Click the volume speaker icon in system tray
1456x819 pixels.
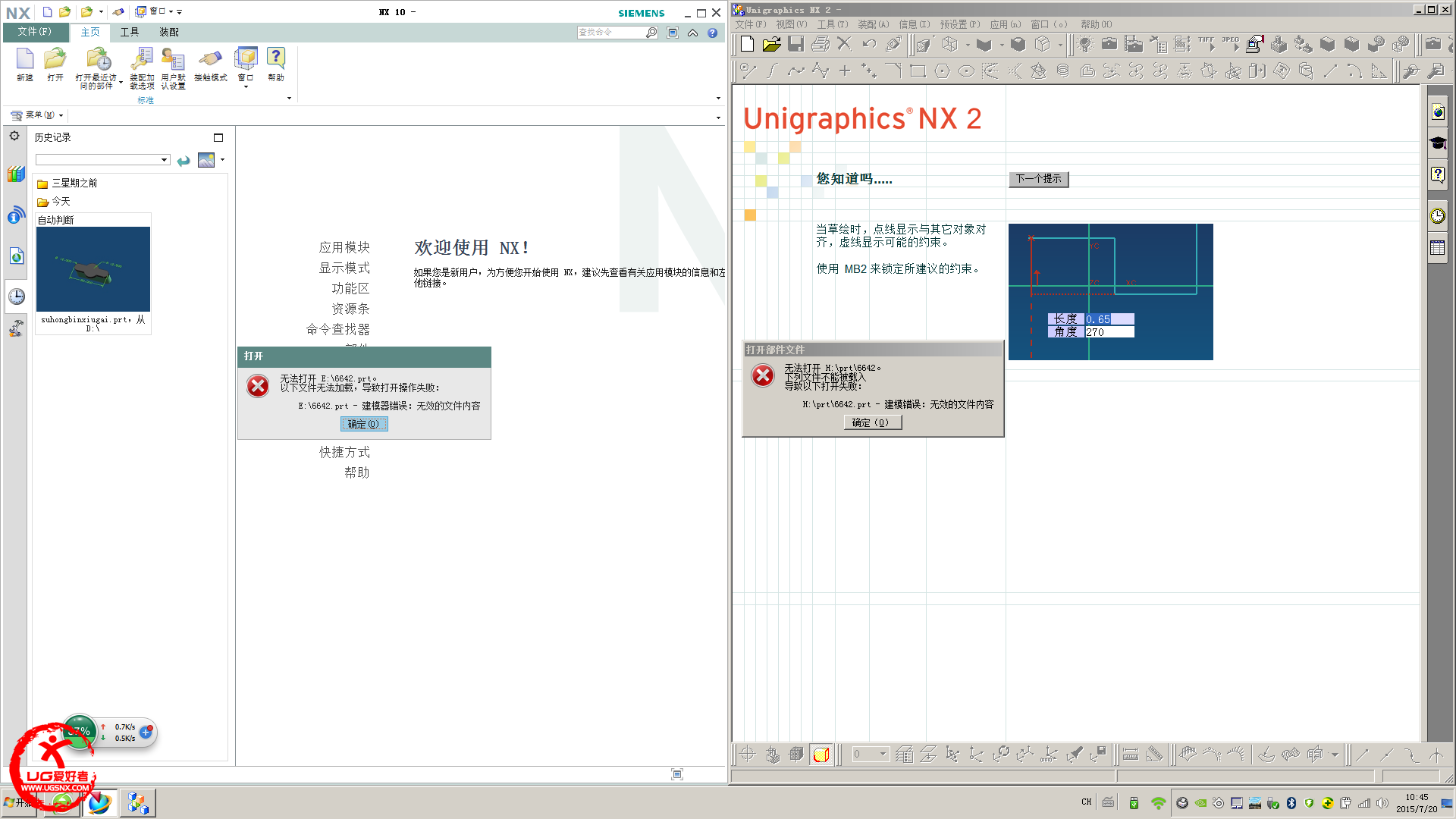1382,803
